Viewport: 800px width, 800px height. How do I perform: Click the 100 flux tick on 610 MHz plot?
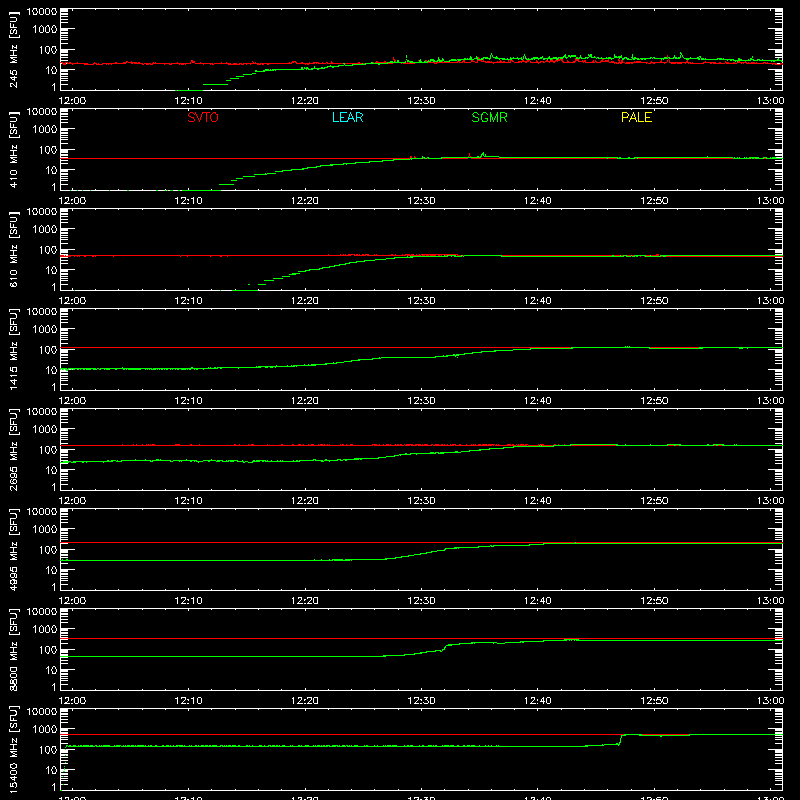48,250
